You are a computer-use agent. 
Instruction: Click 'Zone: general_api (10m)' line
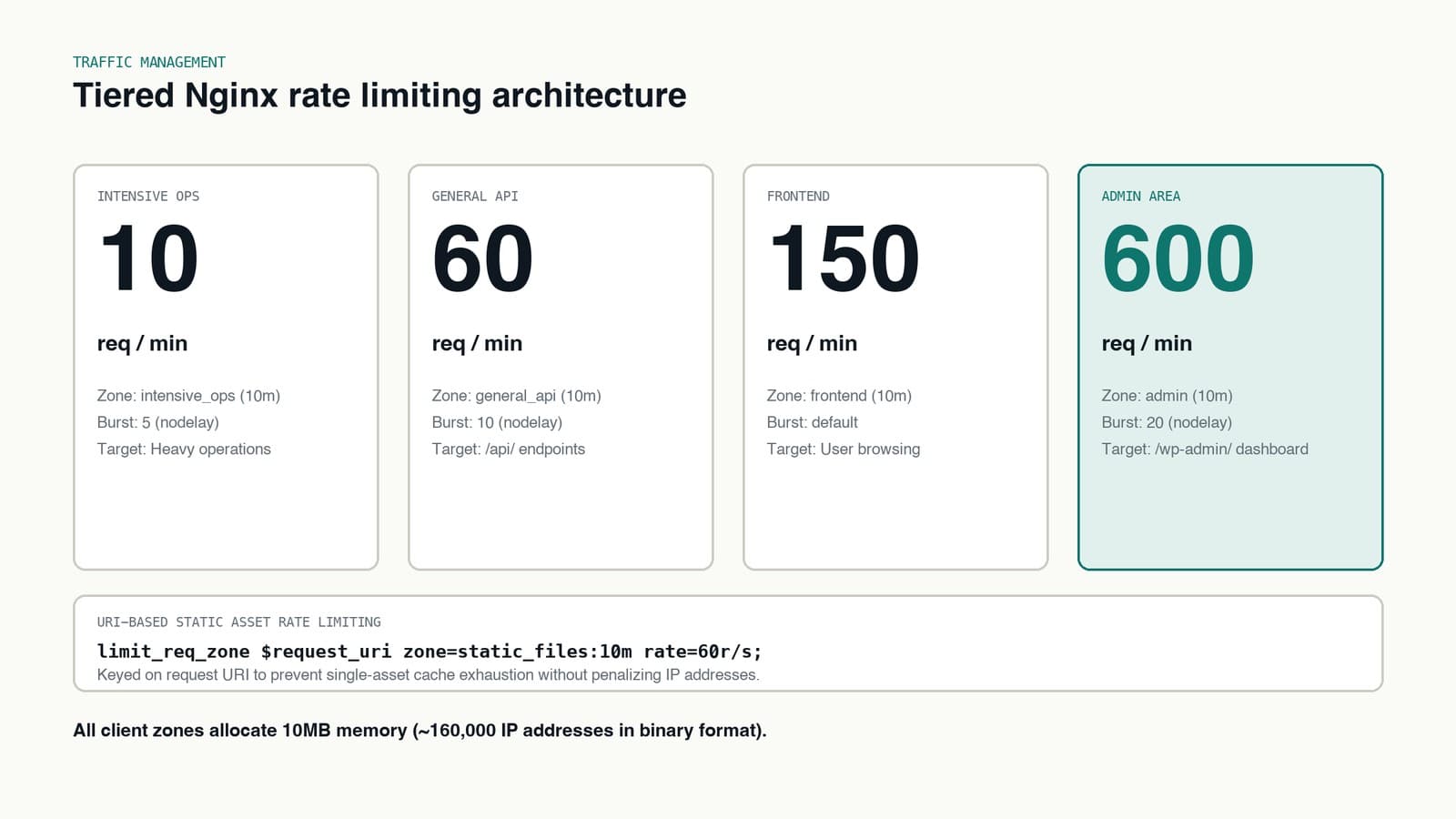click(x=516, y=396)
